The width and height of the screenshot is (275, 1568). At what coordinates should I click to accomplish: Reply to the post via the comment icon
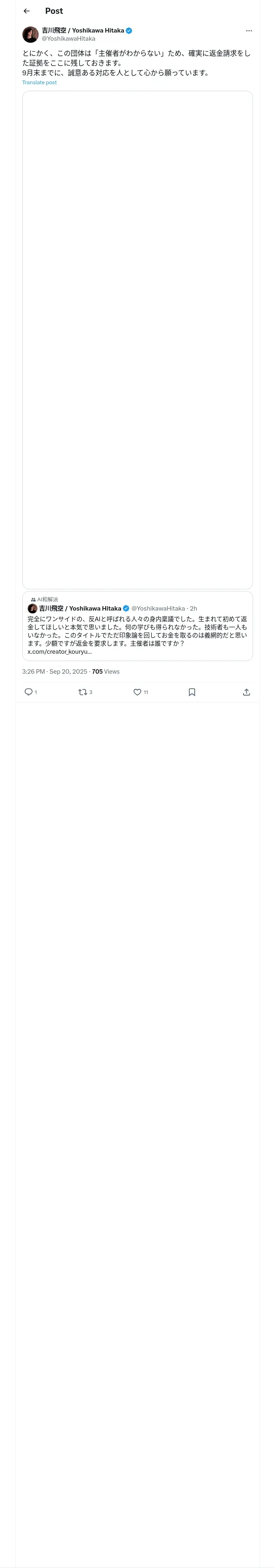[x=29, y=692]
